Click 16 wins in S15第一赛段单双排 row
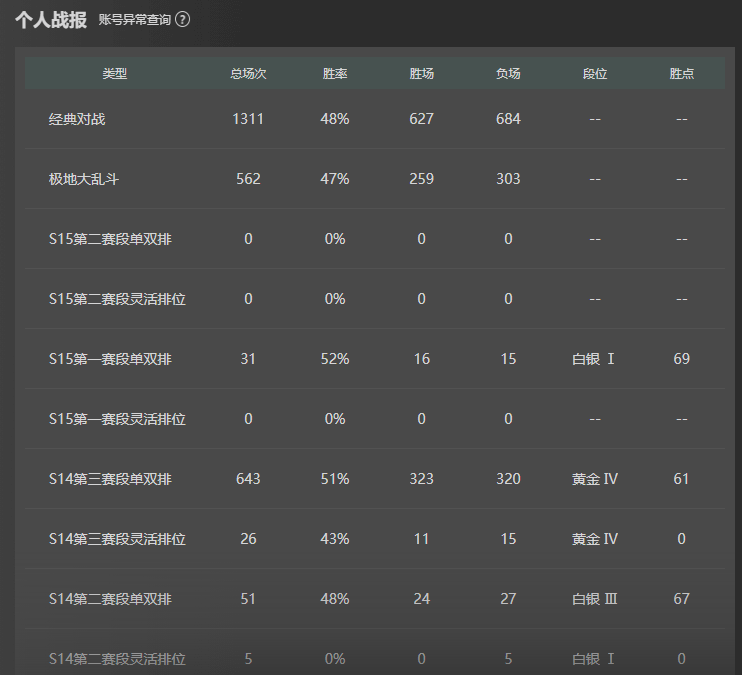This screenshot has height=675, width=742. [x=422, y=359]
